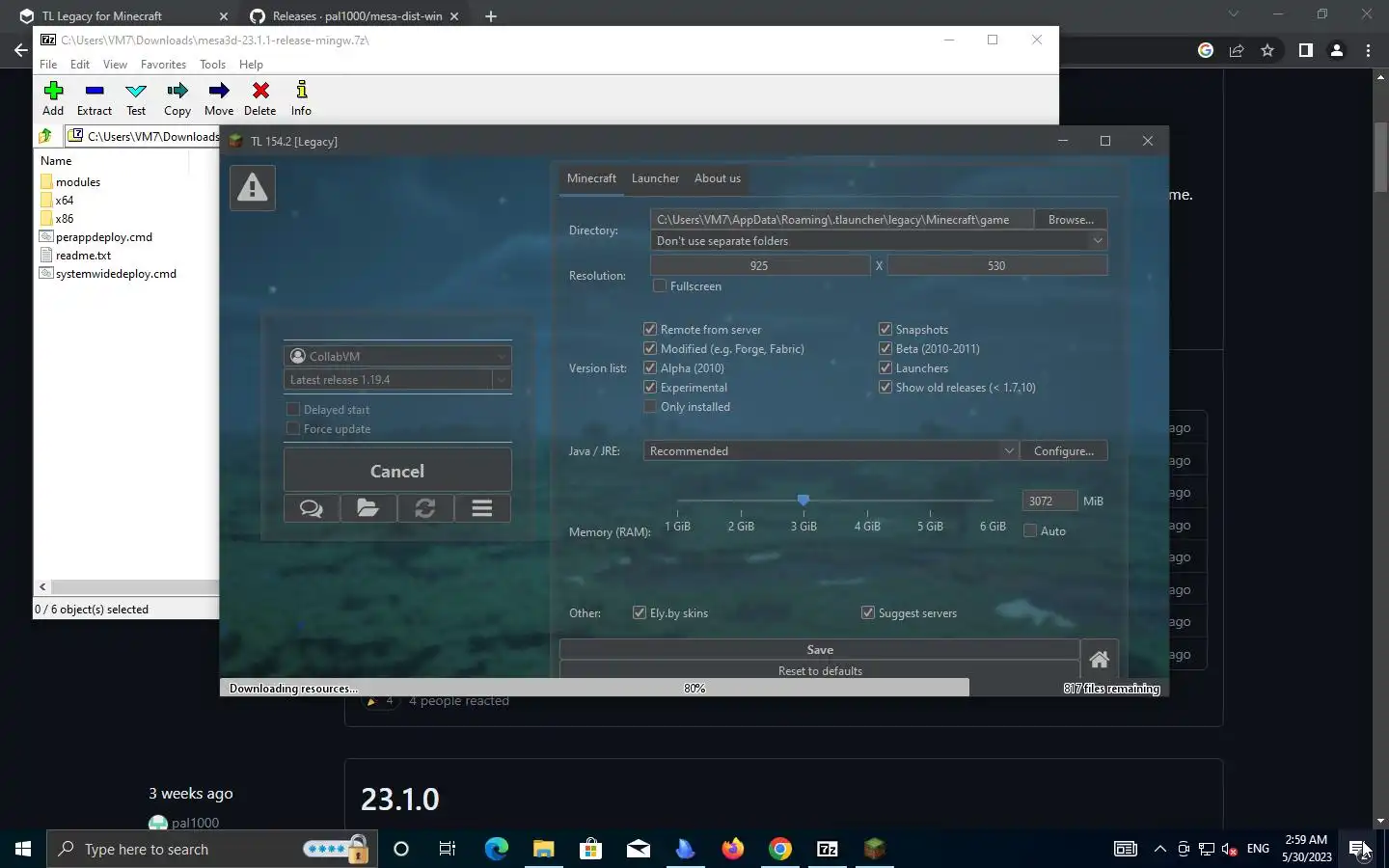Open the Microsoft Store taskbar icon
Viewport: 1389px width, 868px height.
[x=591, y=849]
